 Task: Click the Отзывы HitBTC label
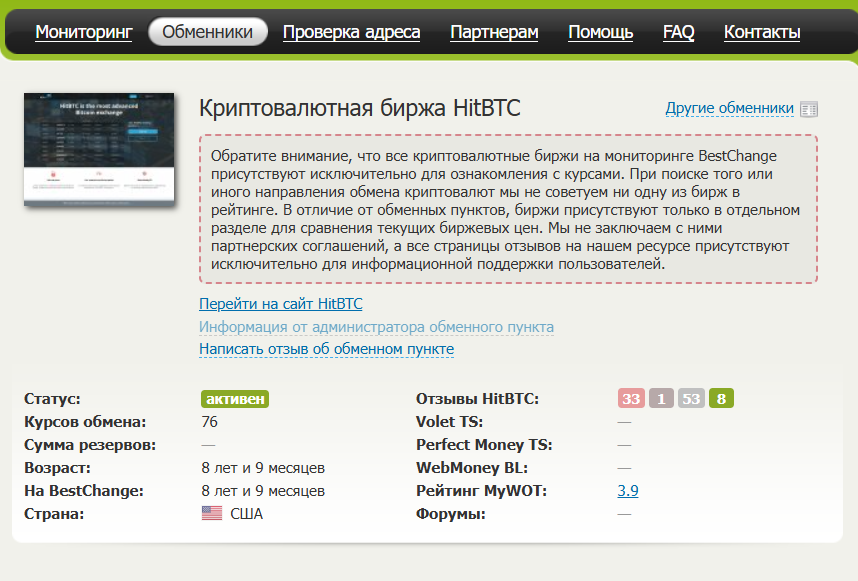coord(477,399)
